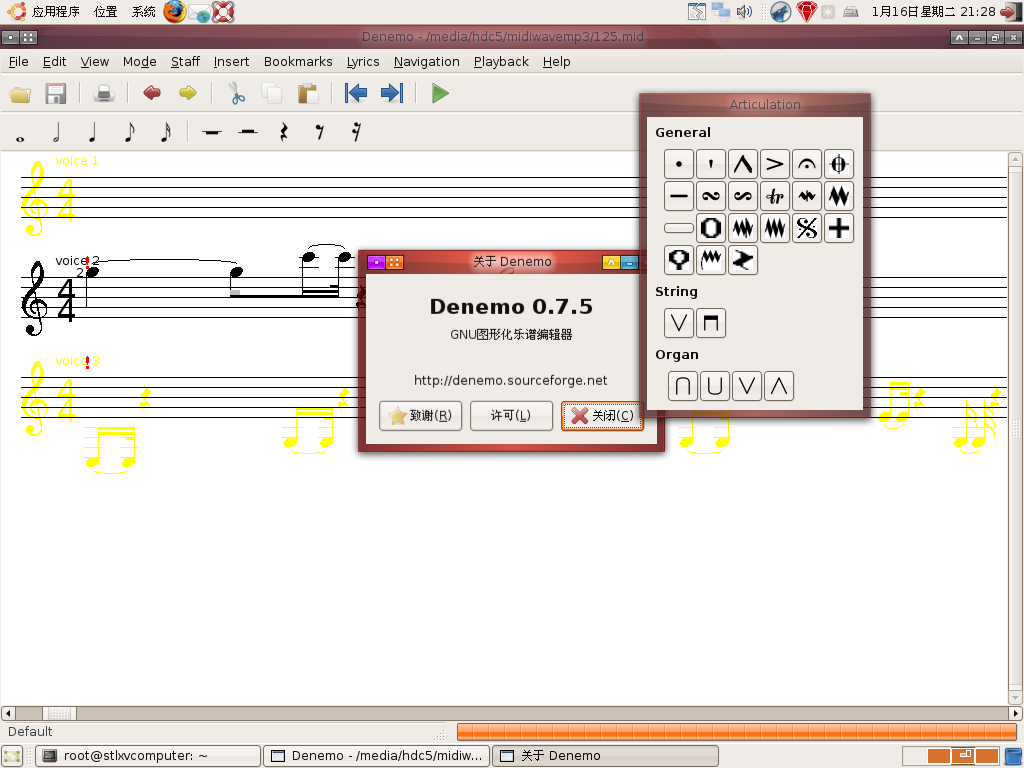1024x768 pixels.
Task: Insert half rest
Action: 248,133
